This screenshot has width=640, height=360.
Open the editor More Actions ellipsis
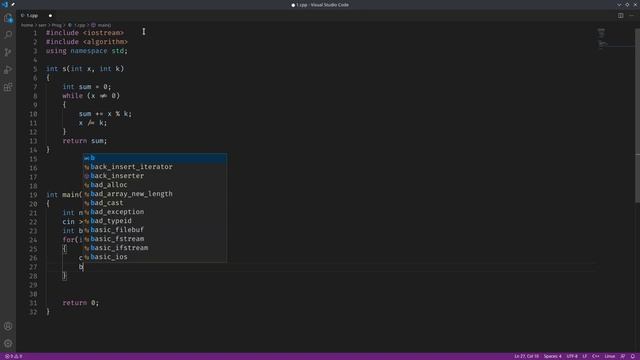click(632, 16)
